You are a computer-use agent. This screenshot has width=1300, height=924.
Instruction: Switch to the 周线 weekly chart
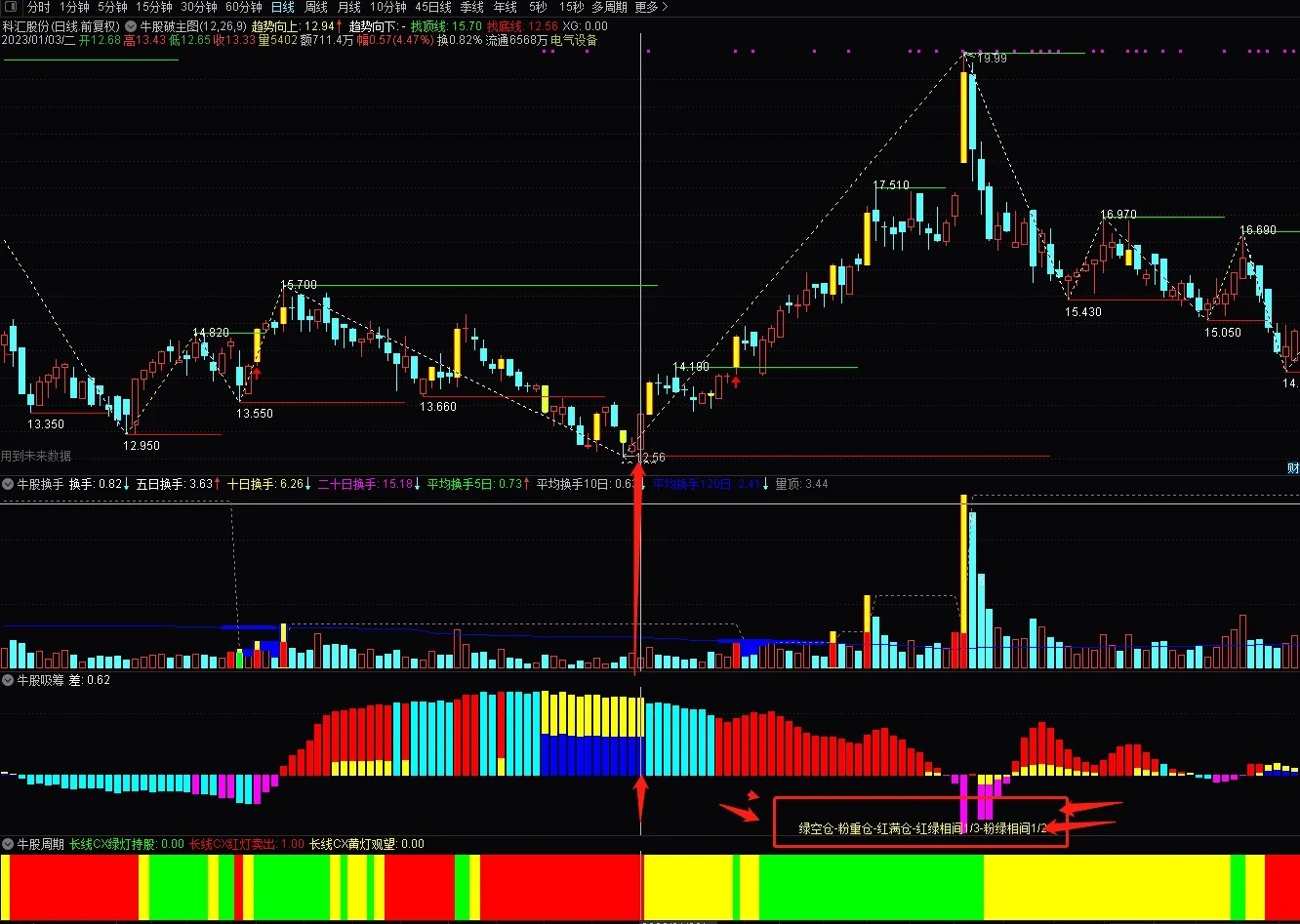pyautogui.click(x=316, y=7)
